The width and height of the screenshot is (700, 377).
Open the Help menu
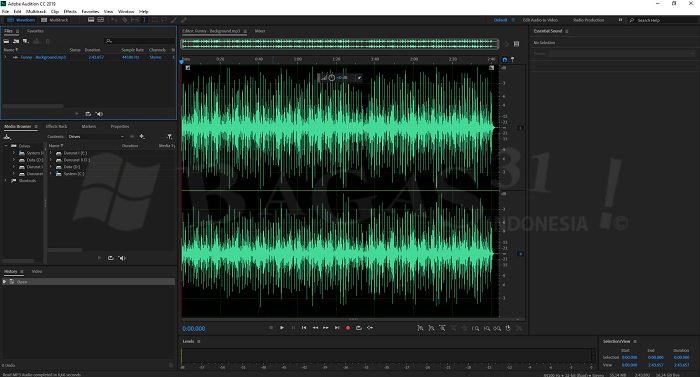[x=144, y=12]
